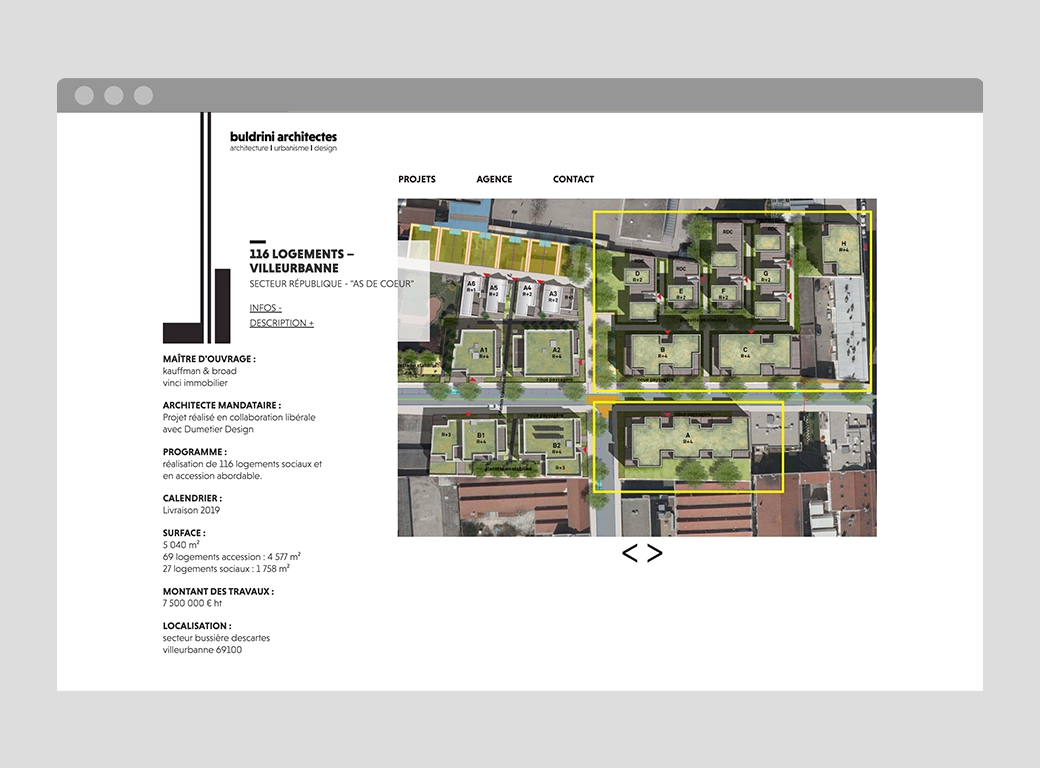Screen dimensions: 1040x768
Task: Click the text secteur bussière descartes
Action: [x=216, y=637]
